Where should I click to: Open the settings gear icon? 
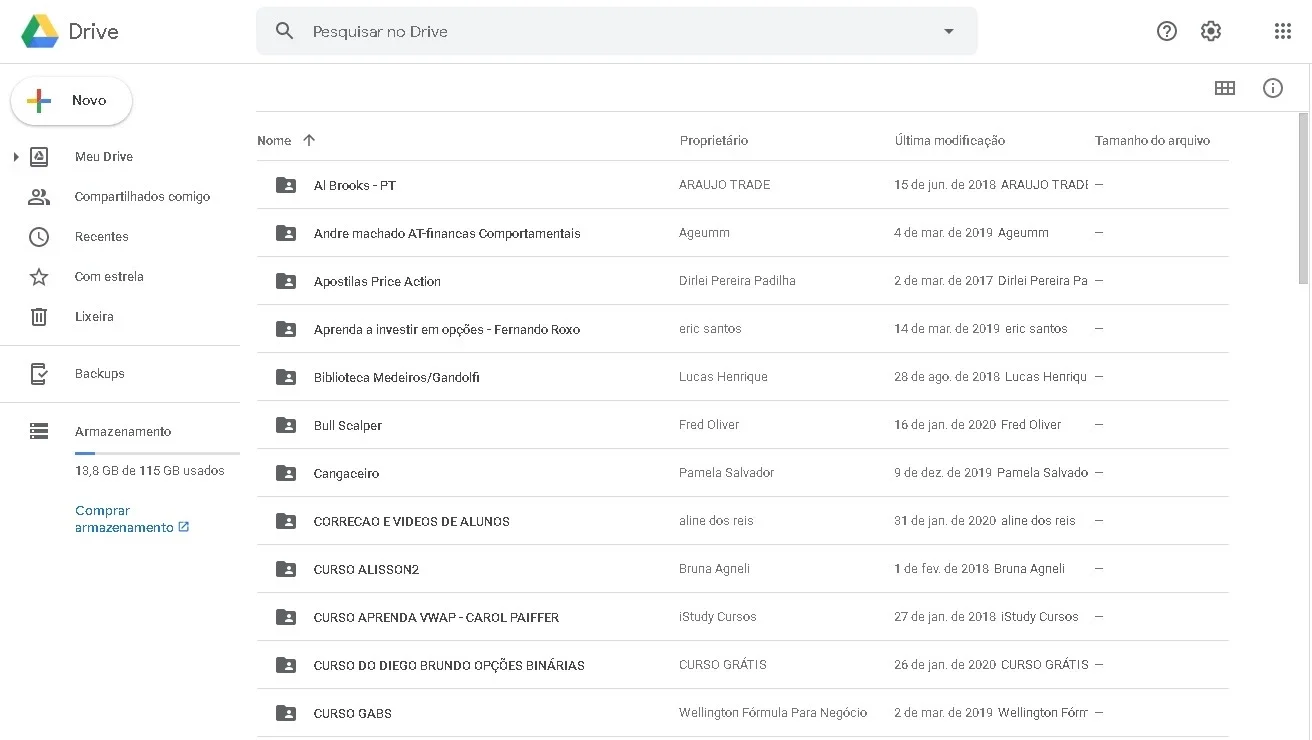click(x=1211, y=31)
